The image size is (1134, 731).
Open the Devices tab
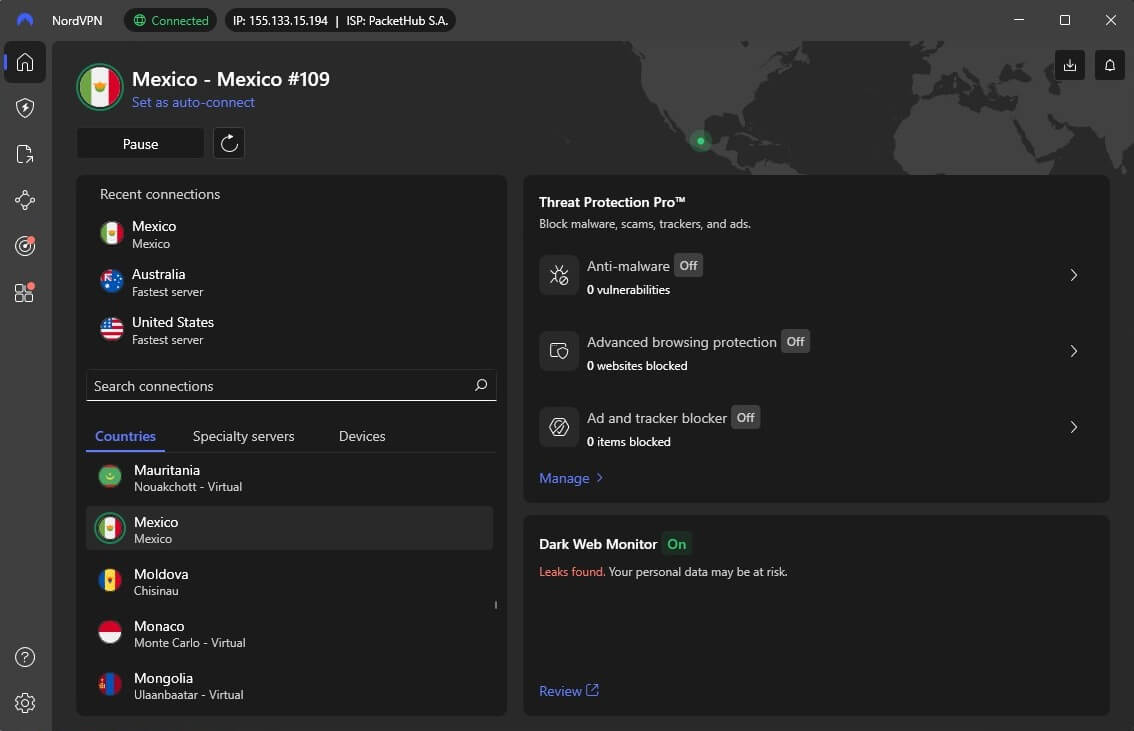(x=361, y=436)
